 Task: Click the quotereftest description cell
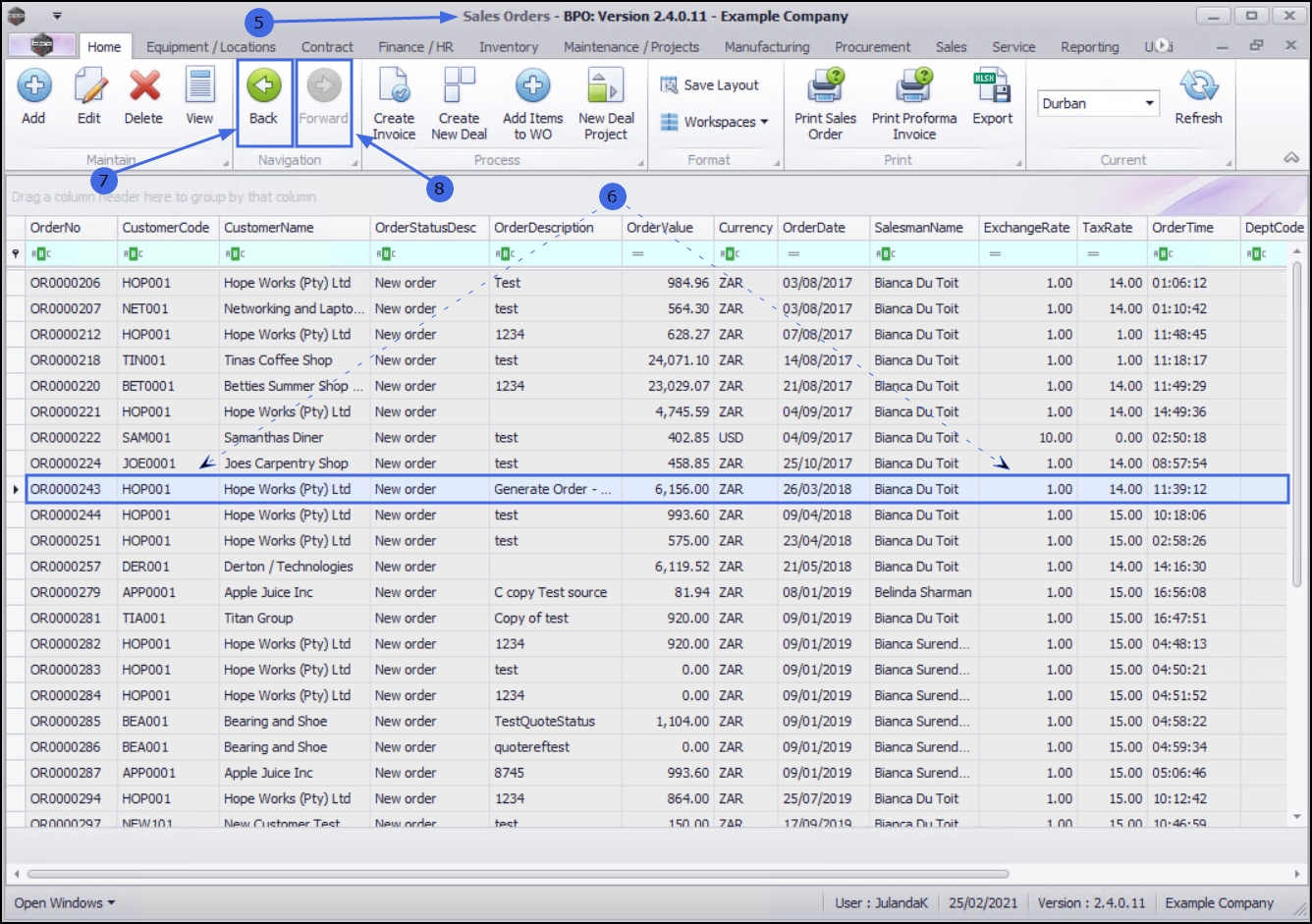(x=556, y=747)
